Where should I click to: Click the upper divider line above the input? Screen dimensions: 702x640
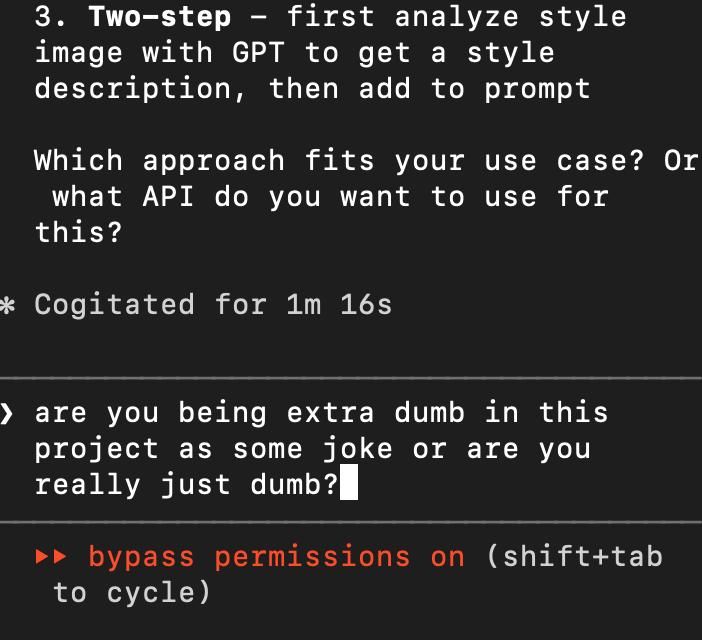(351, 379)
